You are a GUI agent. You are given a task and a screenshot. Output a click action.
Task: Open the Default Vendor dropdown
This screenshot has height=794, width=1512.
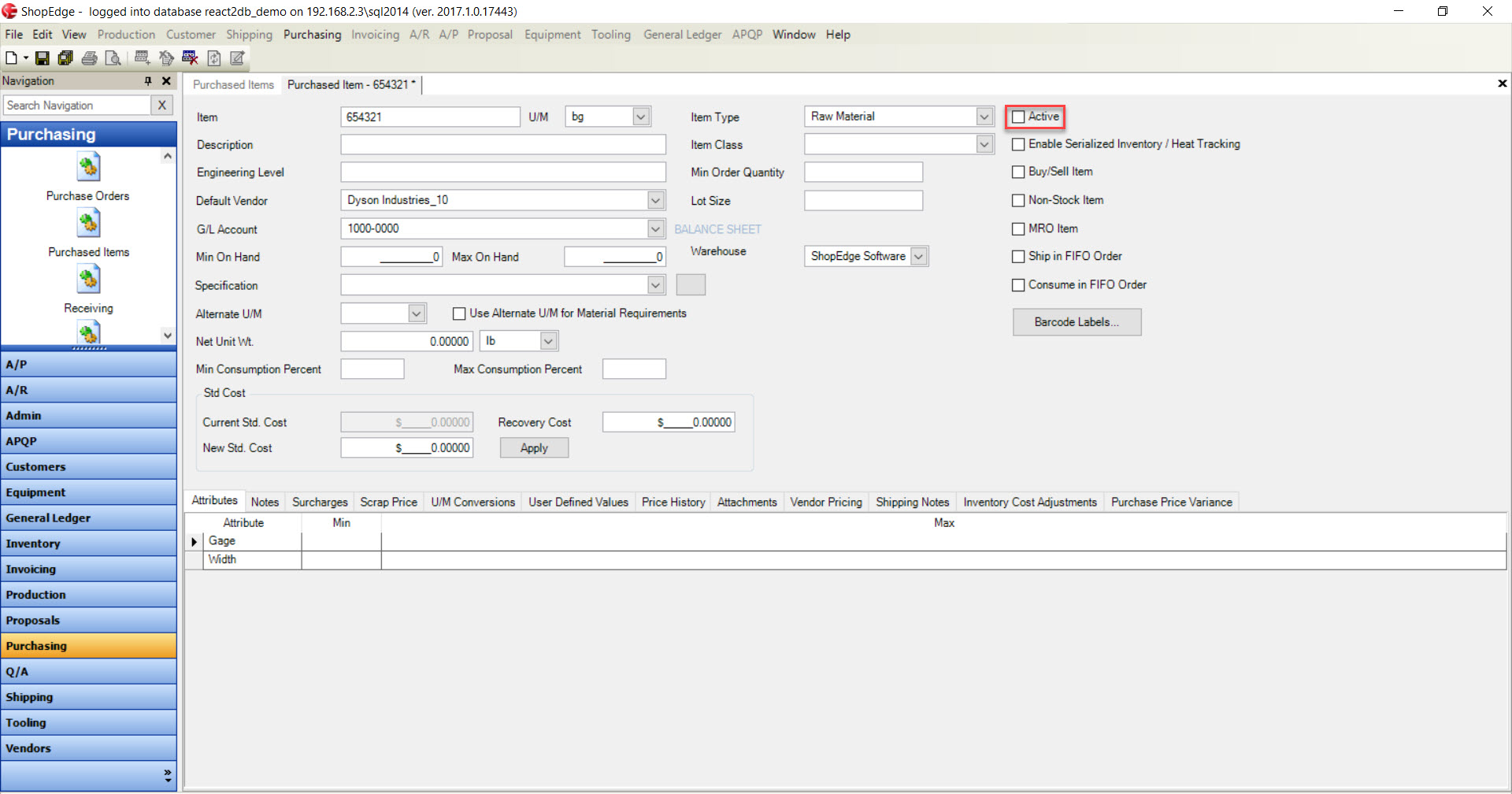click(656, 200)
